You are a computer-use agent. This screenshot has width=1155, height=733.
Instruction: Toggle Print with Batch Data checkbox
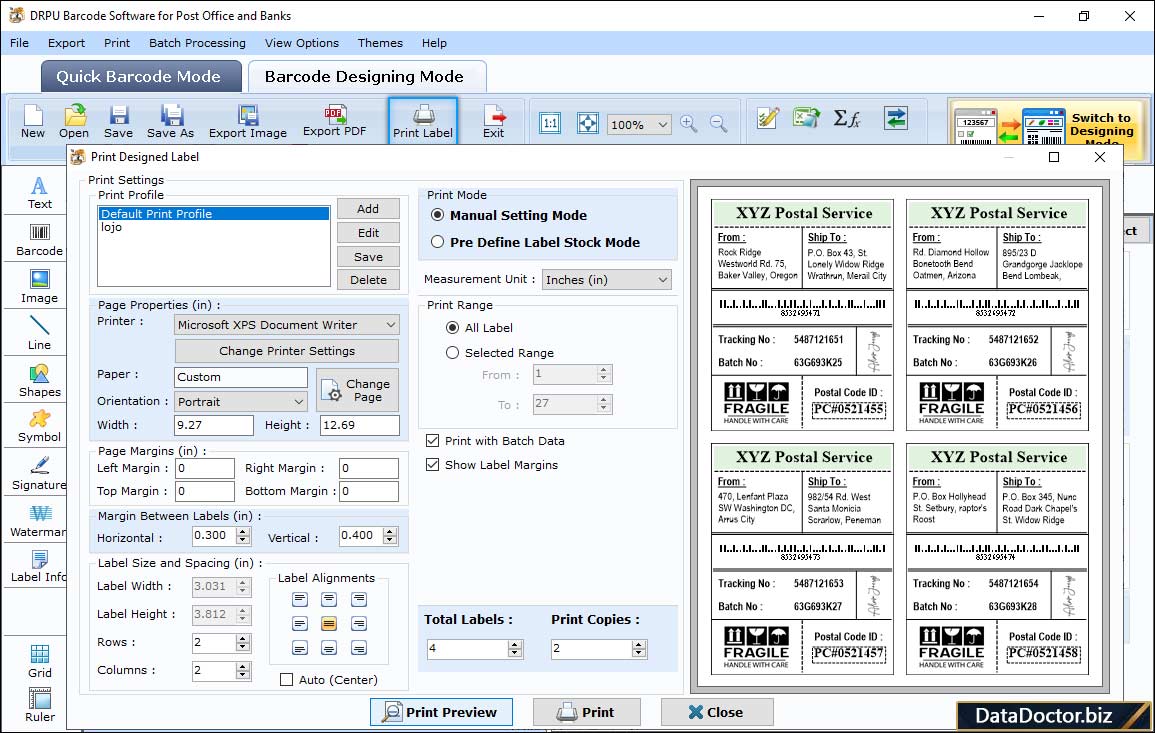click(x=432, y=441)
